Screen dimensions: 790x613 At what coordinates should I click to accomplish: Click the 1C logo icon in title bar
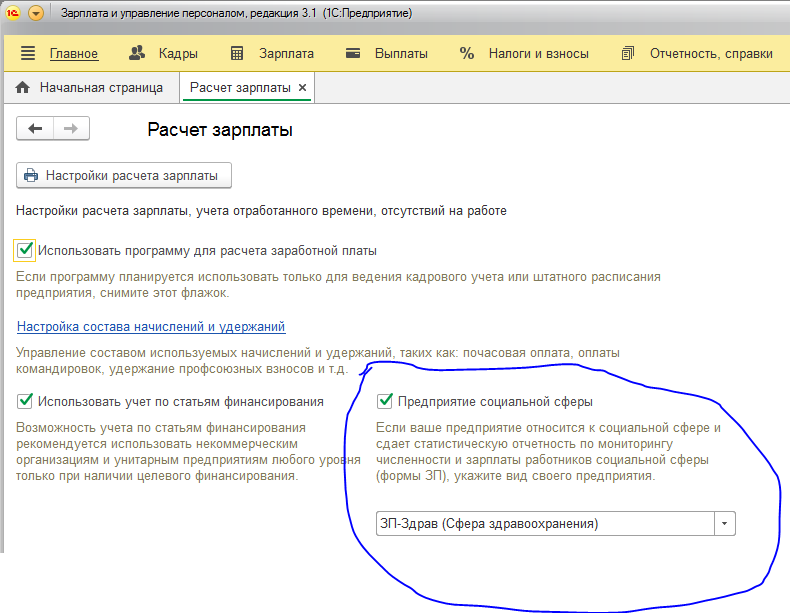[x=13, y=13]
